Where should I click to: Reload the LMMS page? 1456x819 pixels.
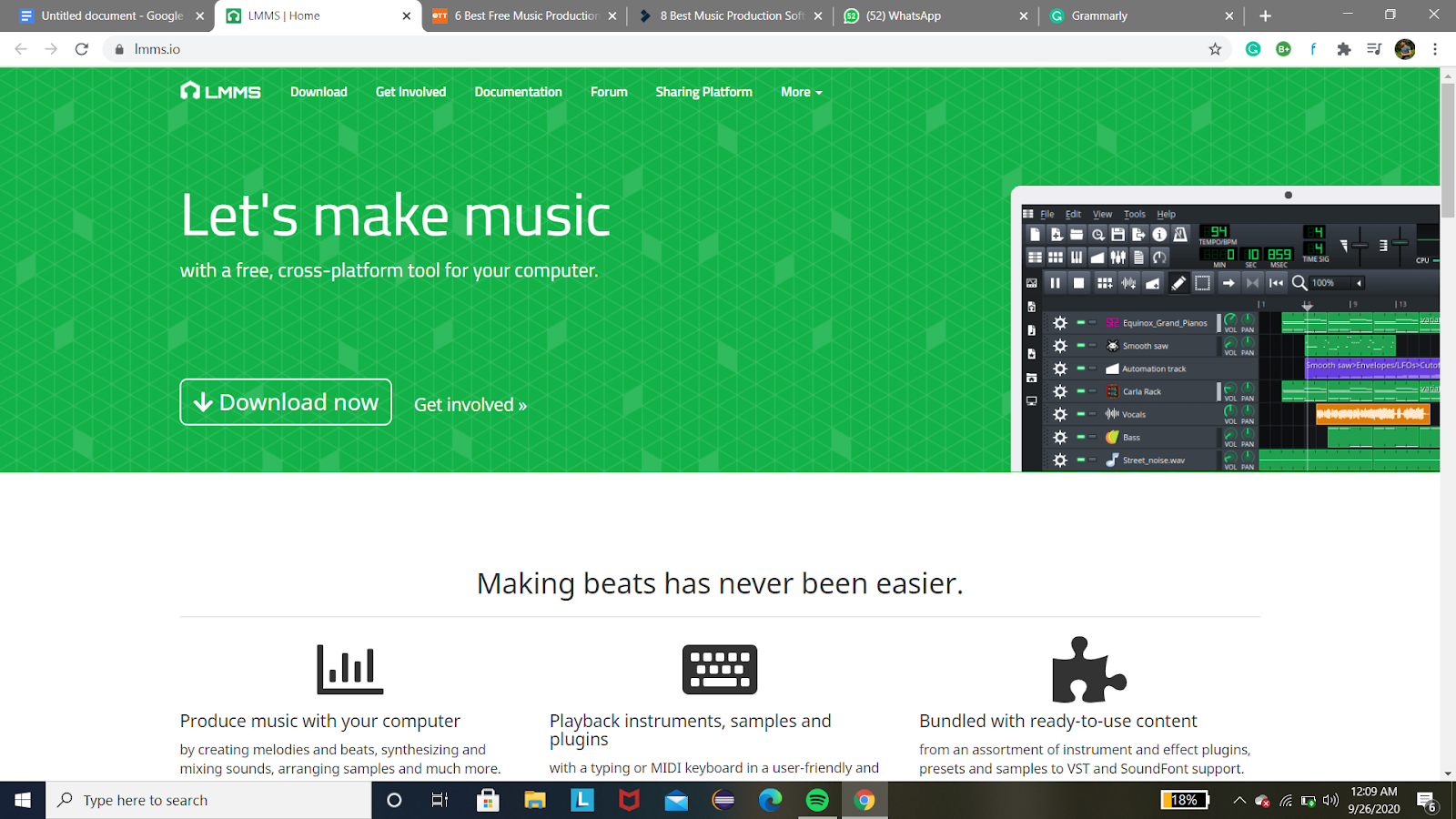pos(82,49)
